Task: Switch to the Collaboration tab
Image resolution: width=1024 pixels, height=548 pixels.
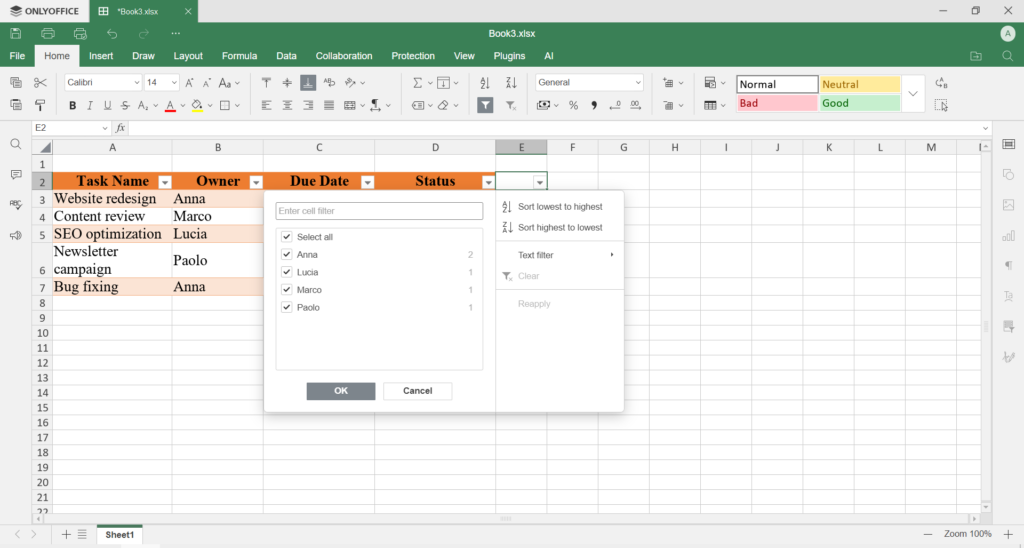Action: pos(344,56)
